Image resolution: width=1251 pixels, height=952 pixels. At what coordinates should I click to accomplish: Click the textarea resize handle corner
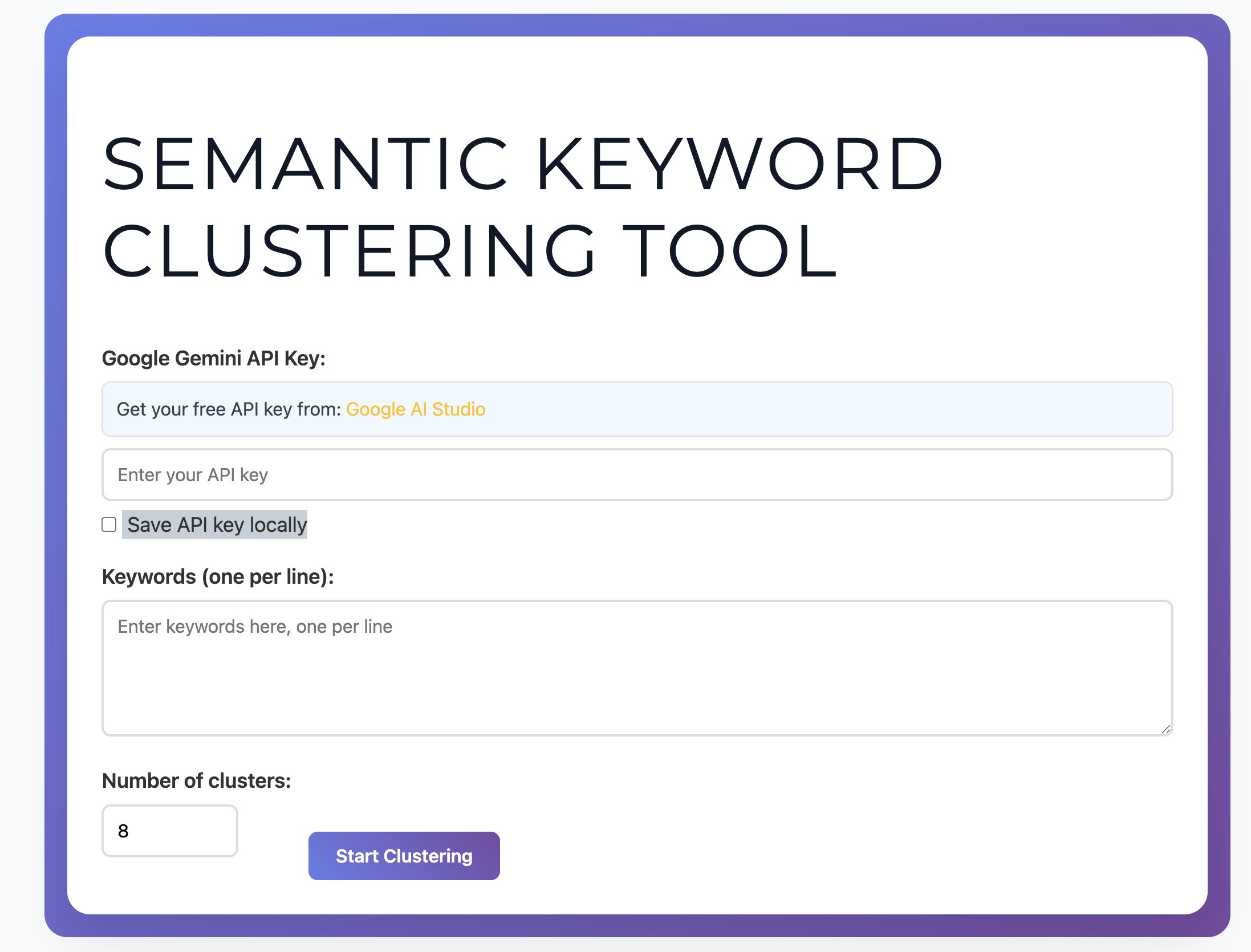pos(1165,729)
